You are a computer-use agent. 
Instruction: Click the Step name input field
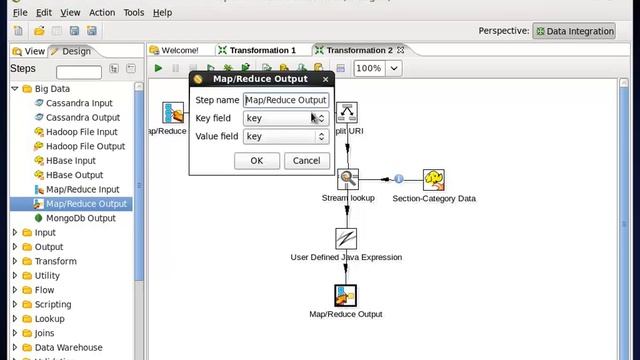(x=286, y=100)
